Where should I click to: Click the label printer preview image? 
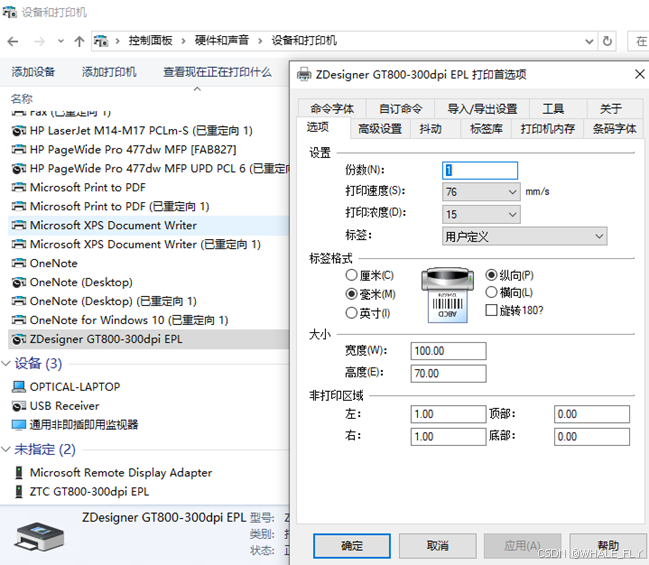click(x=447, y=295)
